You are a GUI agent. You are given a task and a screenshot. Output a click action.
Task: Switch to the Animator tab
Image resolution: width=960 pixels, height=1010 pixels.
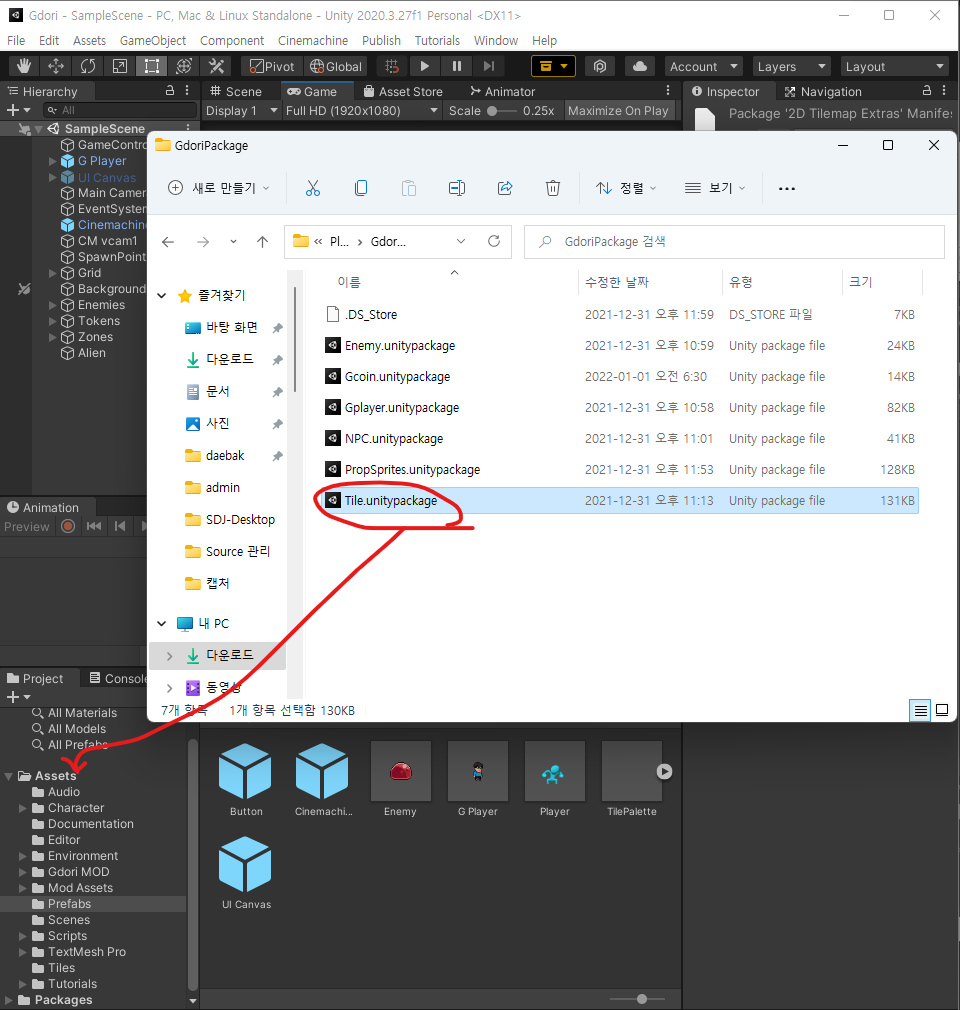point(503,91)
